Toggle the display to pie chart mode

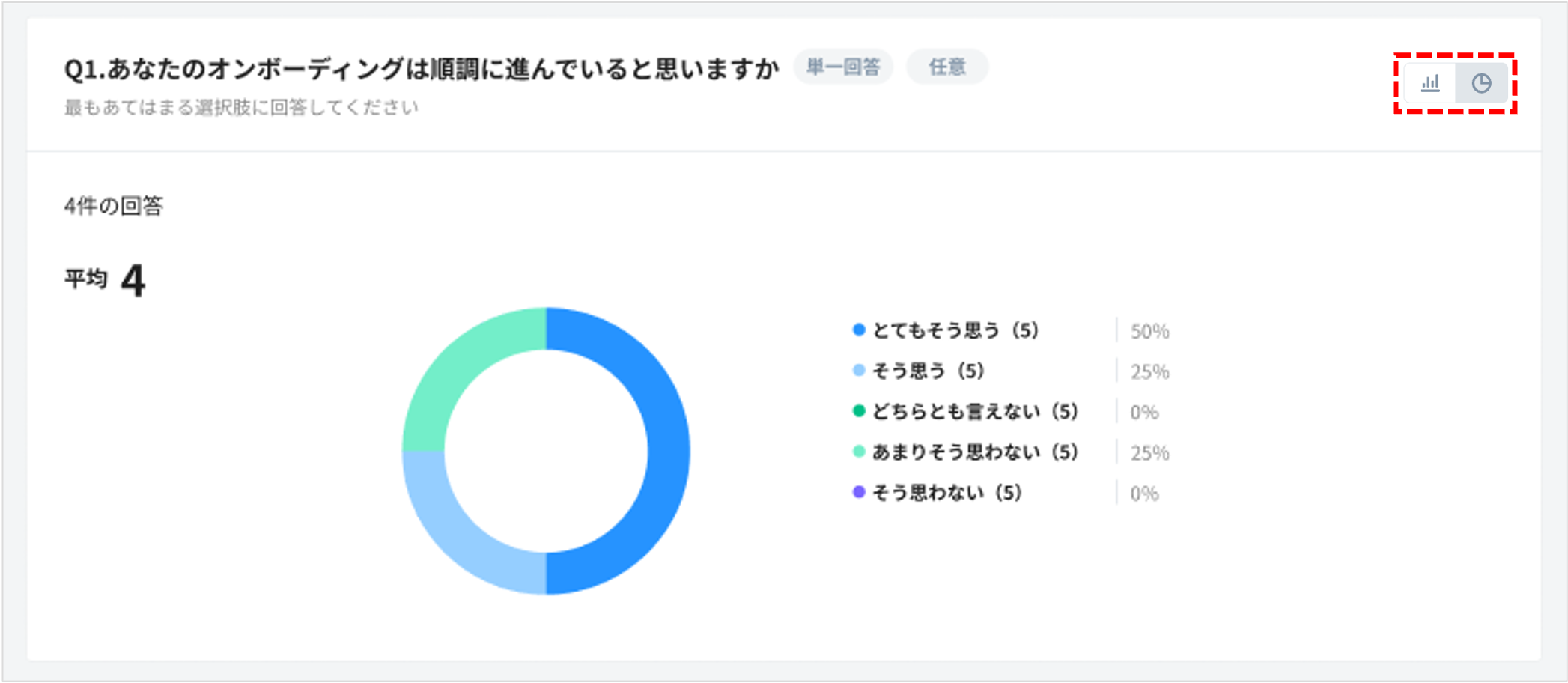(1482, 83)
